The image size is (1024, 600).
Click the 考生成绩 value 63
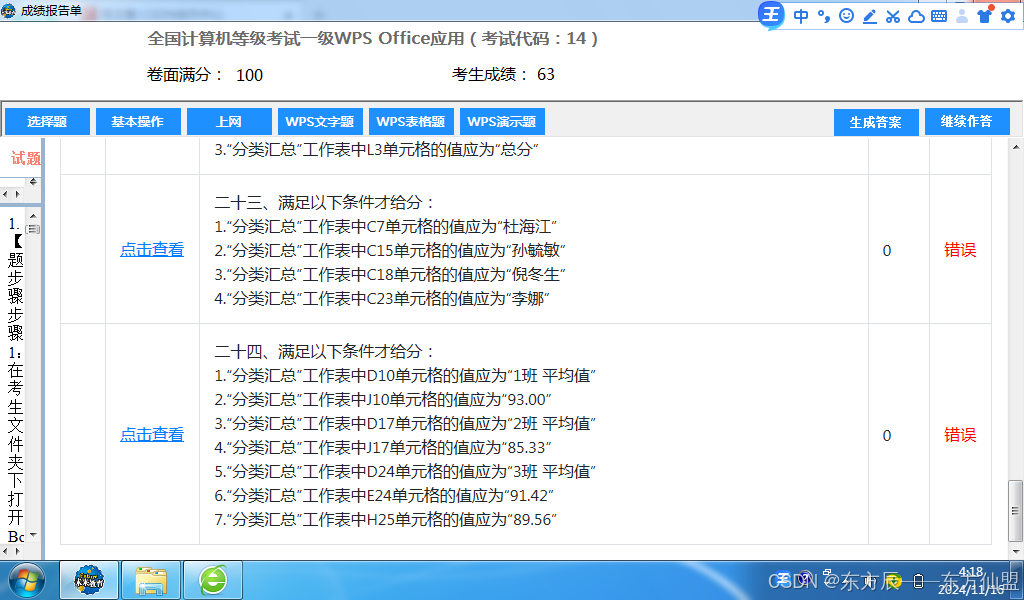(546, 74)
